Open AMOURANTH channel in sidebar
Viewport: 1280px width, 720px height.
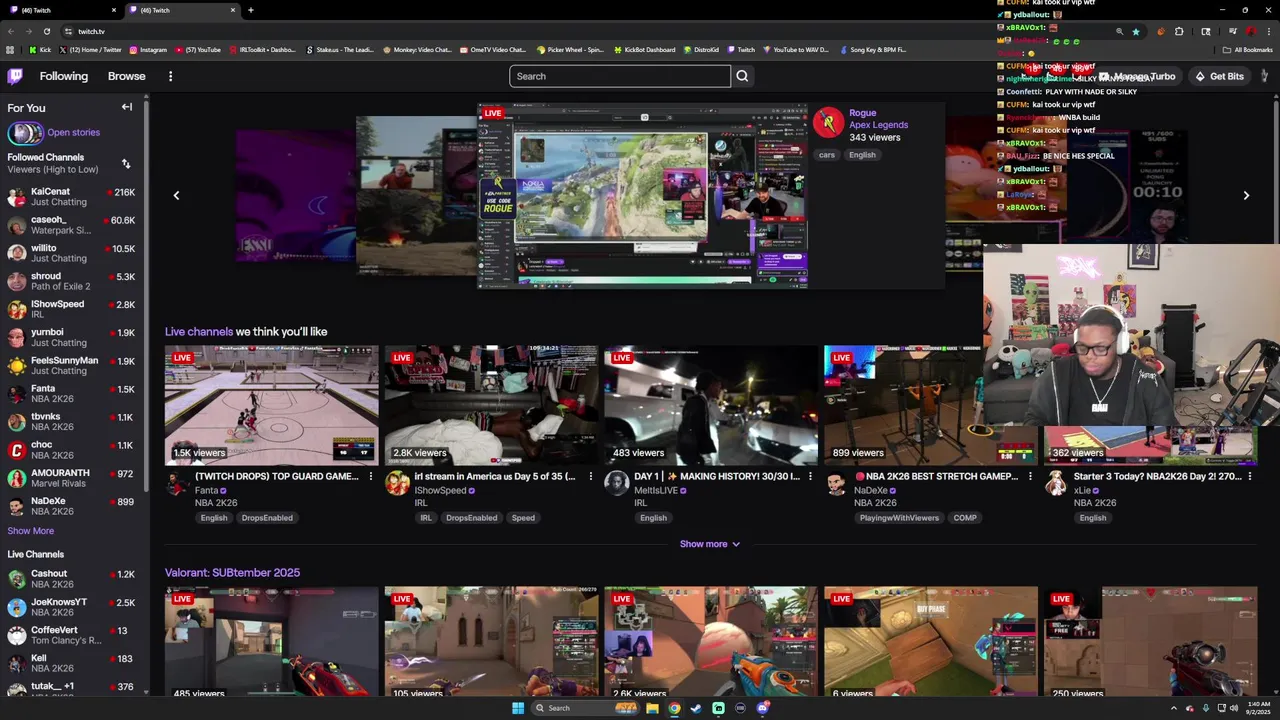point(72,478)
